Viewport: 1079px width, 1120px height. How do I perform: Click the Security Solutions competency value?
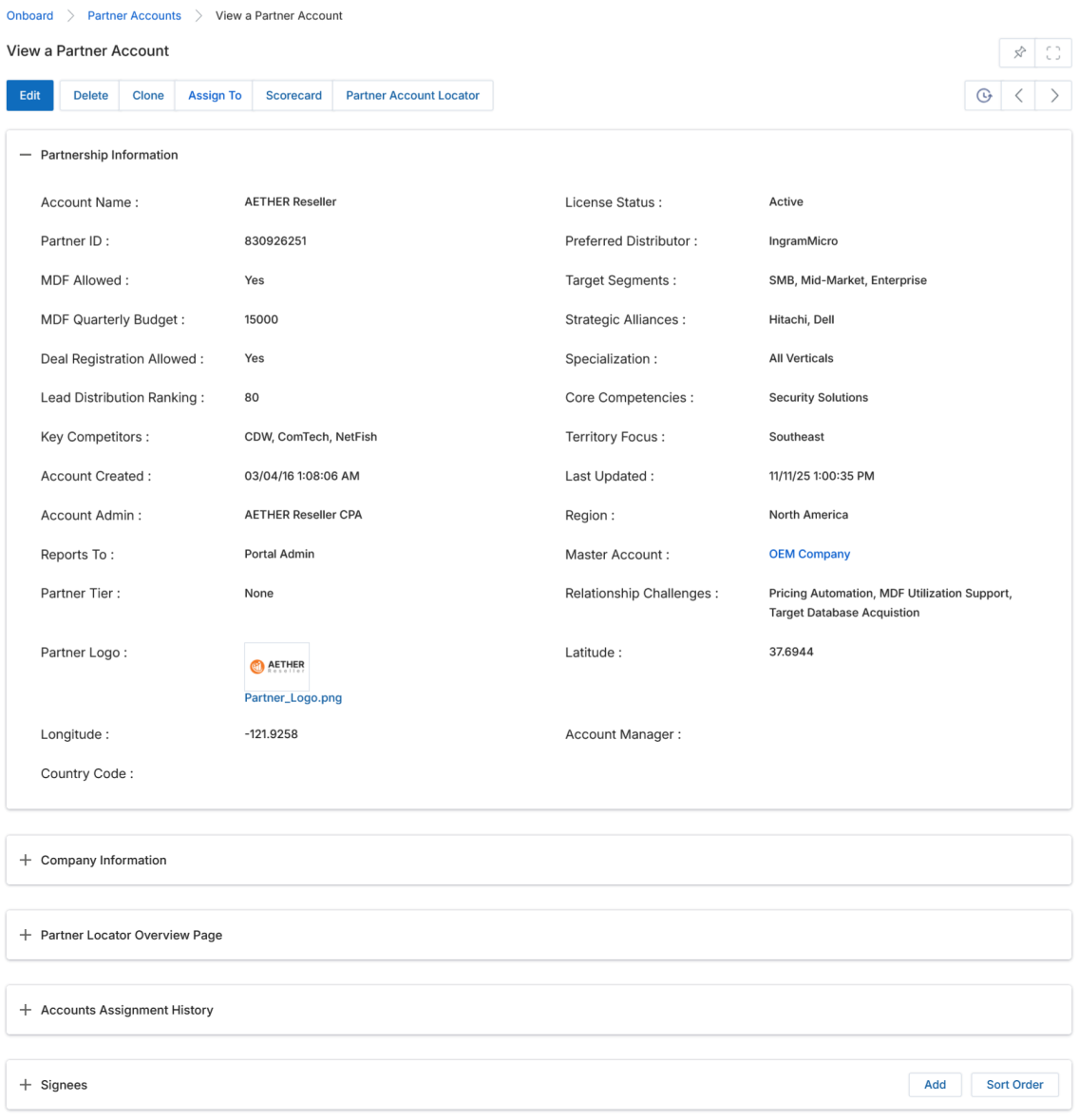point(819,398)
